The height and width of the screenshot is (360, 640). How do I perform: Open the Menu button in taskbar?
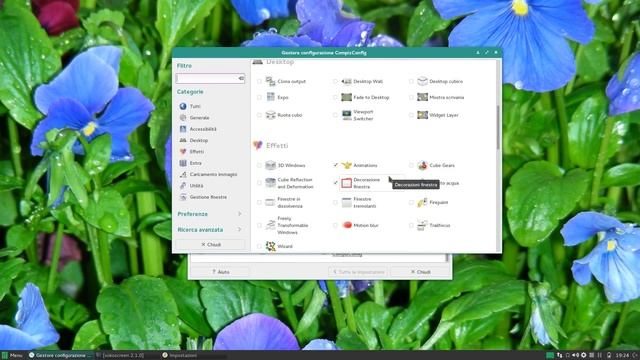pos(12,356)
